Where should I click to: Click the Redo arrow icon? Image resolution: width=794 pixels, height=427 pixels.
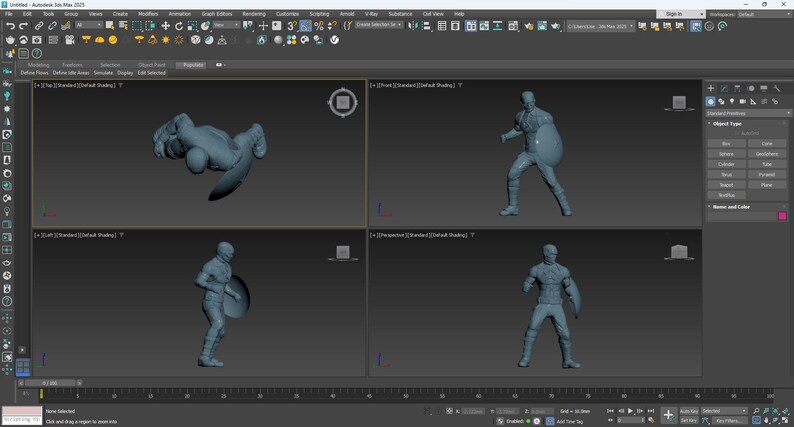(23, 25)
